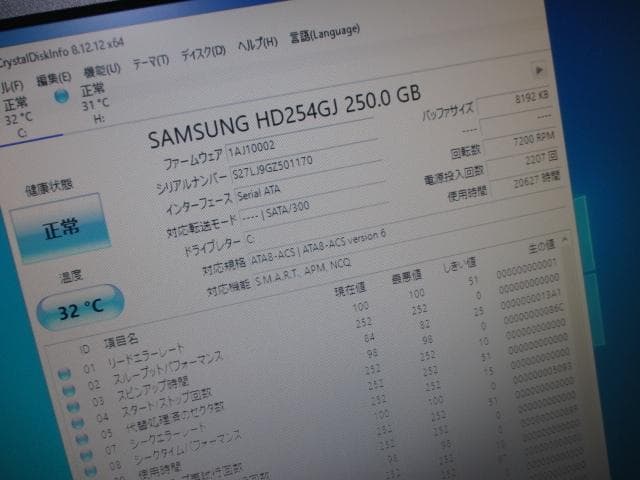Click the 2207 回 power-on count field

pyautogui.click(x=522, y=162)
